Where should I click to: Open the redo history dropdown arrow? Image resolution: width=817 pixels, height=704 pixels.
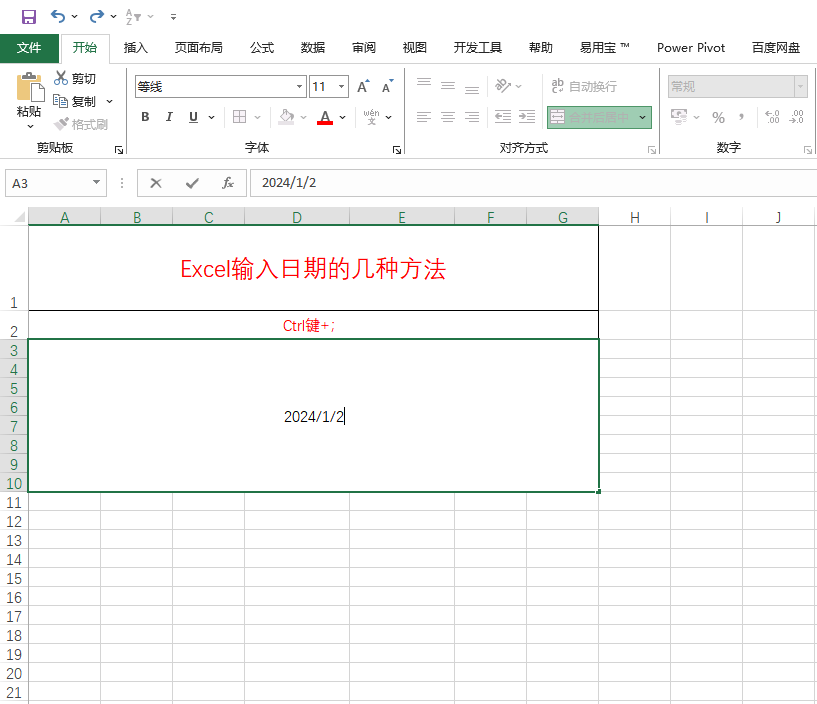(x=113, y=17)
